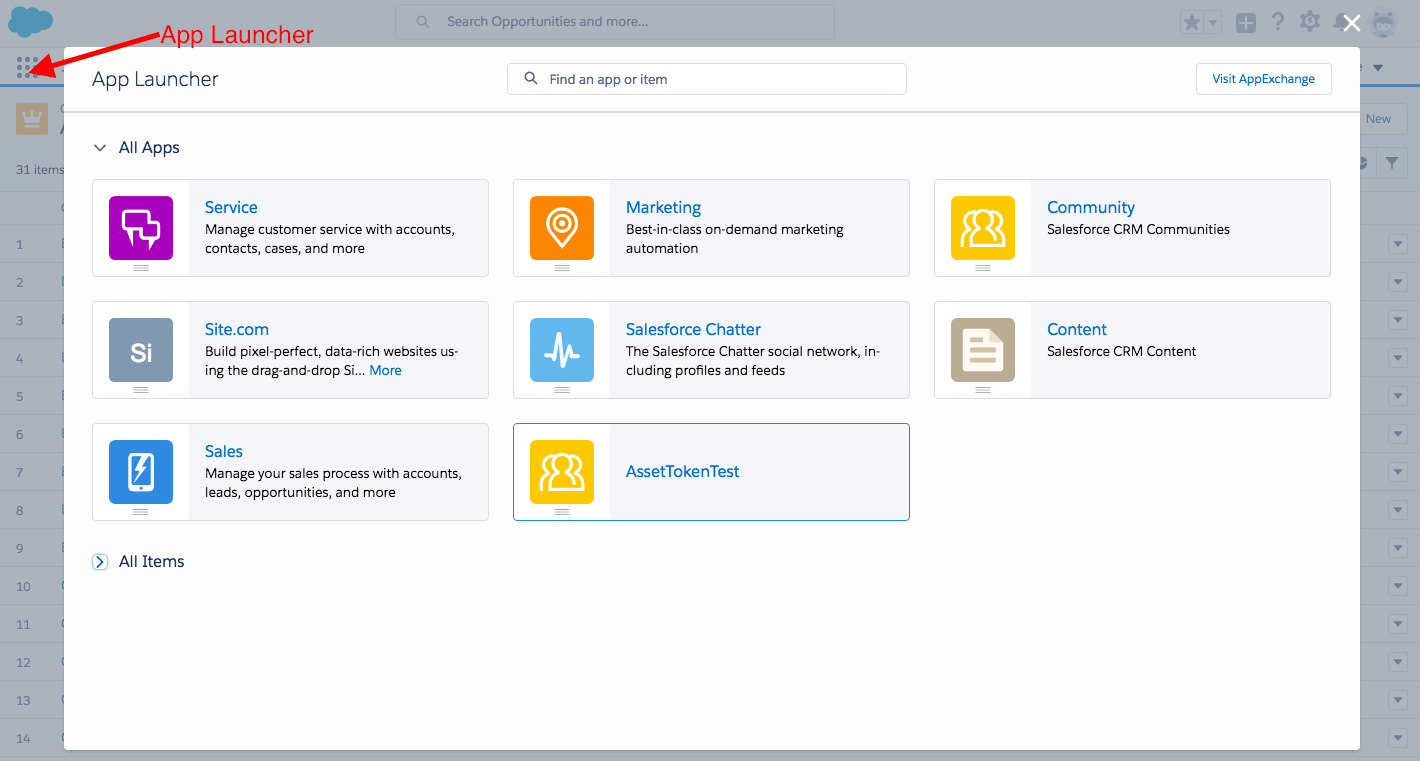The image size is (1420, 761).
Task: Click the magnifier icon in app search
Action: [x=531, y=79]
